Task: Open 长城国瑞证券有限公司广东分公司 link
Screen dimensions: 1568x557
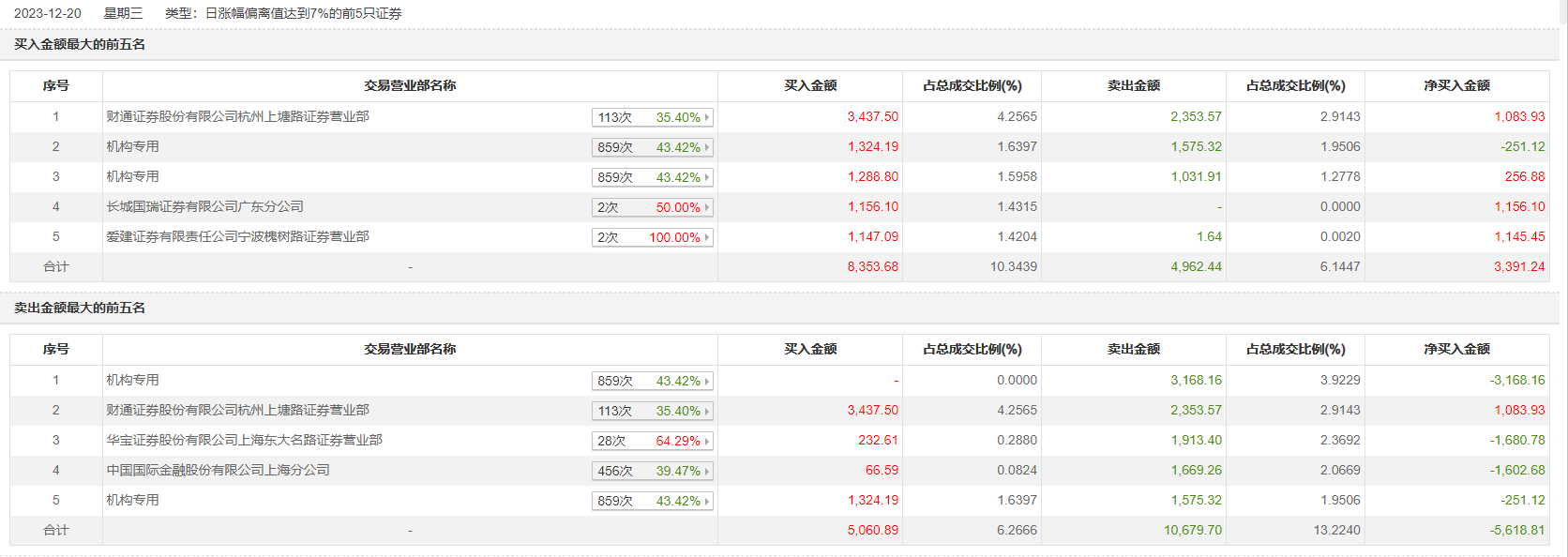Action: click(204, 206)
